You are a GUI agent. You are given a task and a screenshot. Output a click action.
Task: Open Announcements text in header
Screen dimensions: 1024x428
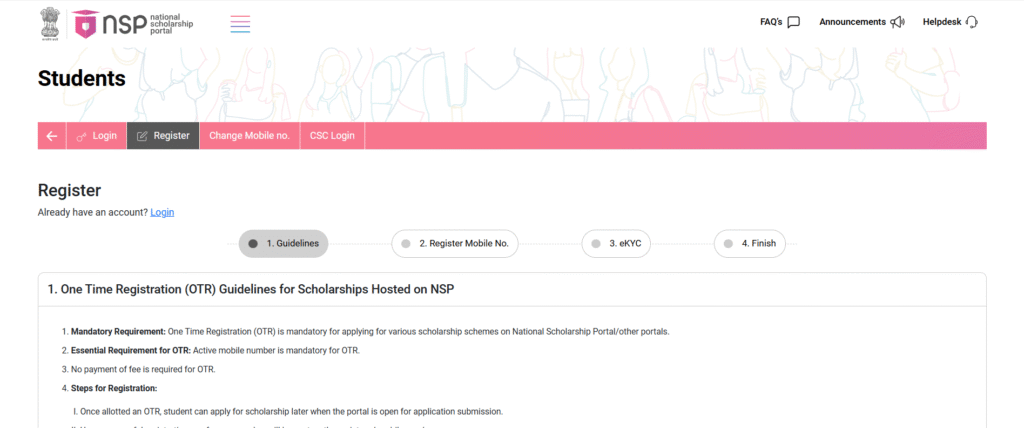pos(852,22)
